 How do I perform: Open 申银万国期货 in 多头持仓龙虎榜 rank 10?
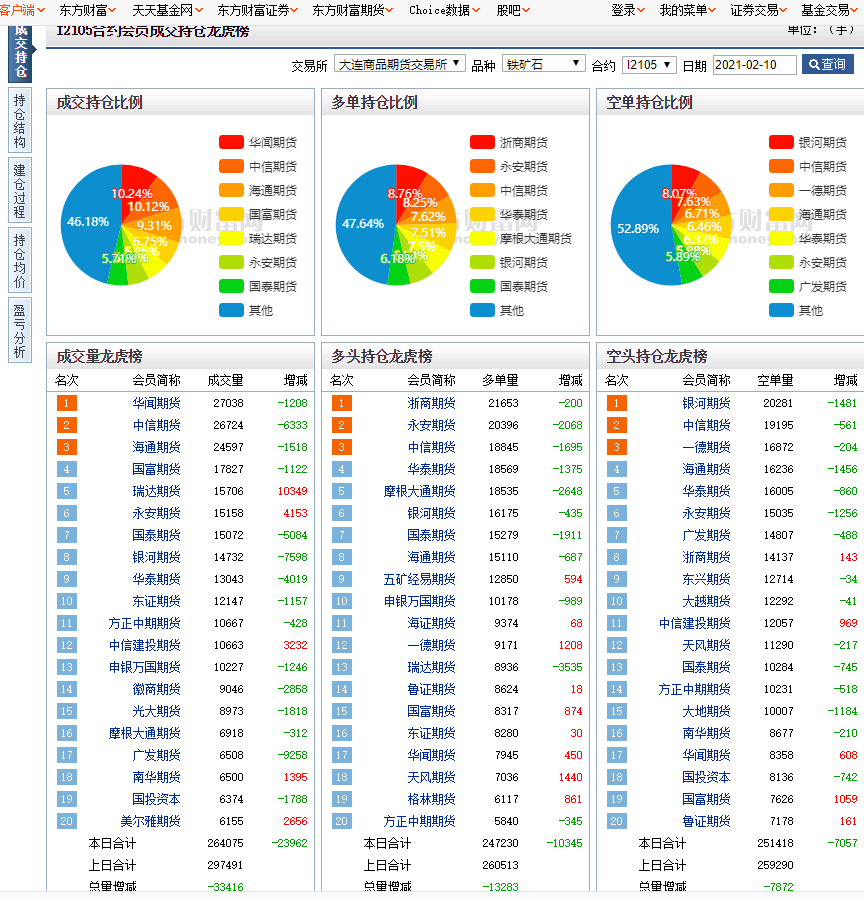[419, 601]
